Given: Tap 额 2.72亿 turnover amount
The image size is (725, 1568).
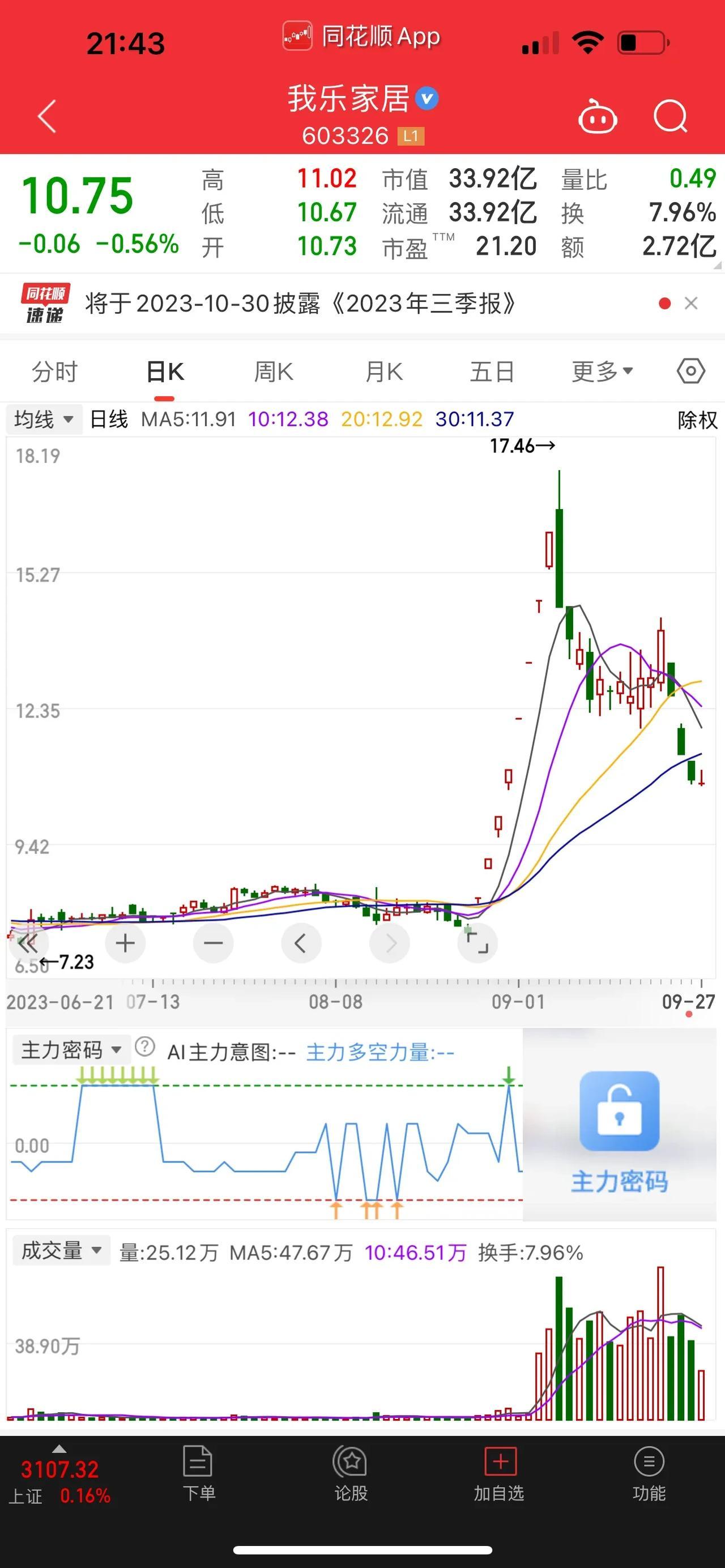Looking at the screenshot, I should click(679, 246).
